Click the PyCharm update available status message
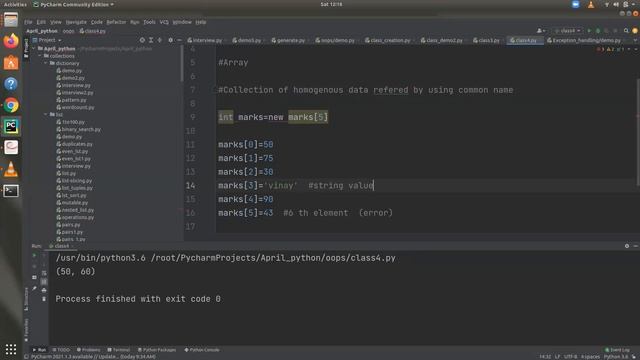 (x=93, y=357)
